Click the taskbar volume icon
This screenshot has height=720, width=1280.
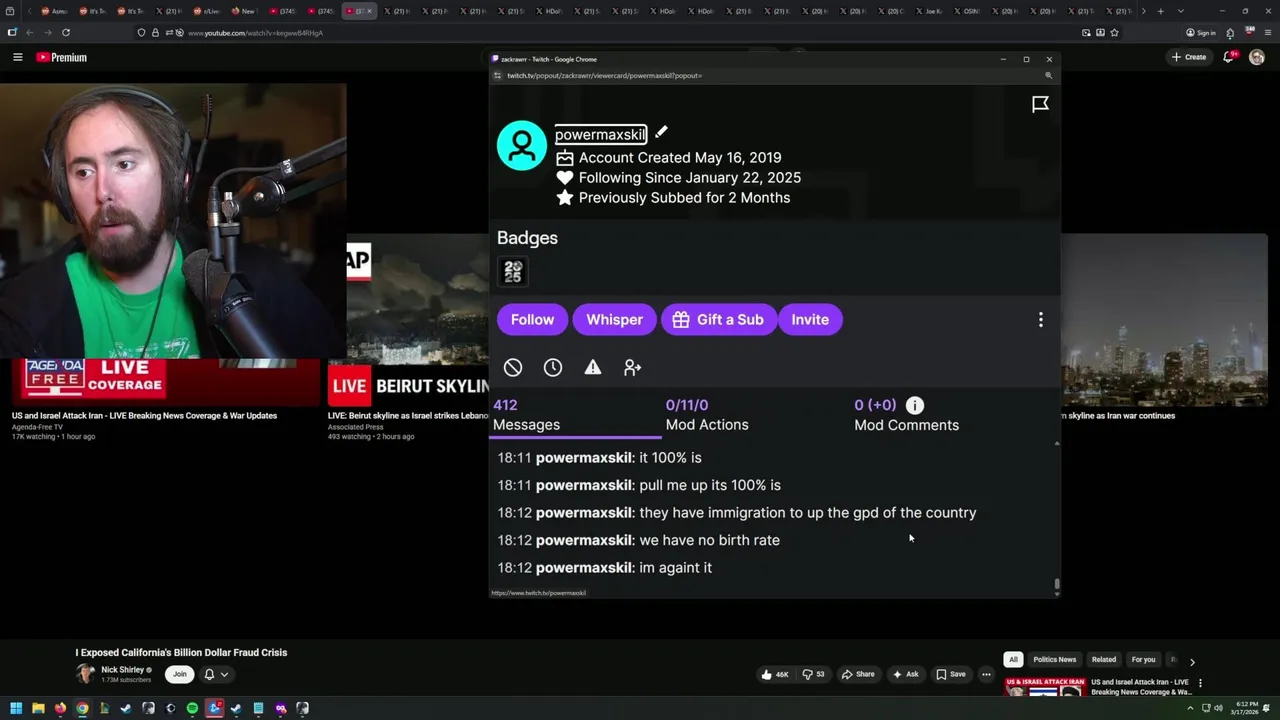click(x=1218, y=708)
